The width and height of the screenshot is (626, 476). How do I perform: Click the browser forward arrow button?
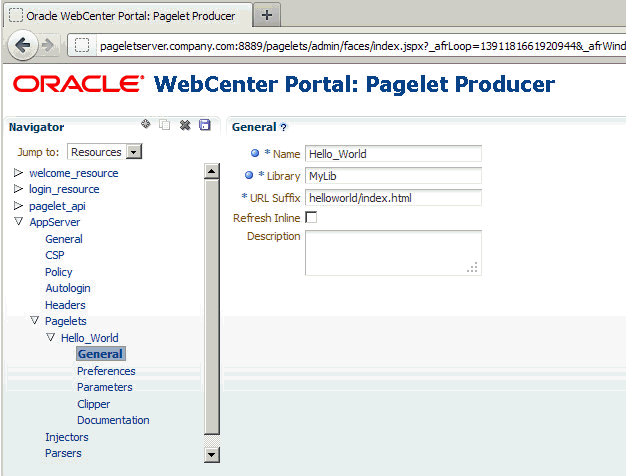pyautogui.click(x=48, y=45)
